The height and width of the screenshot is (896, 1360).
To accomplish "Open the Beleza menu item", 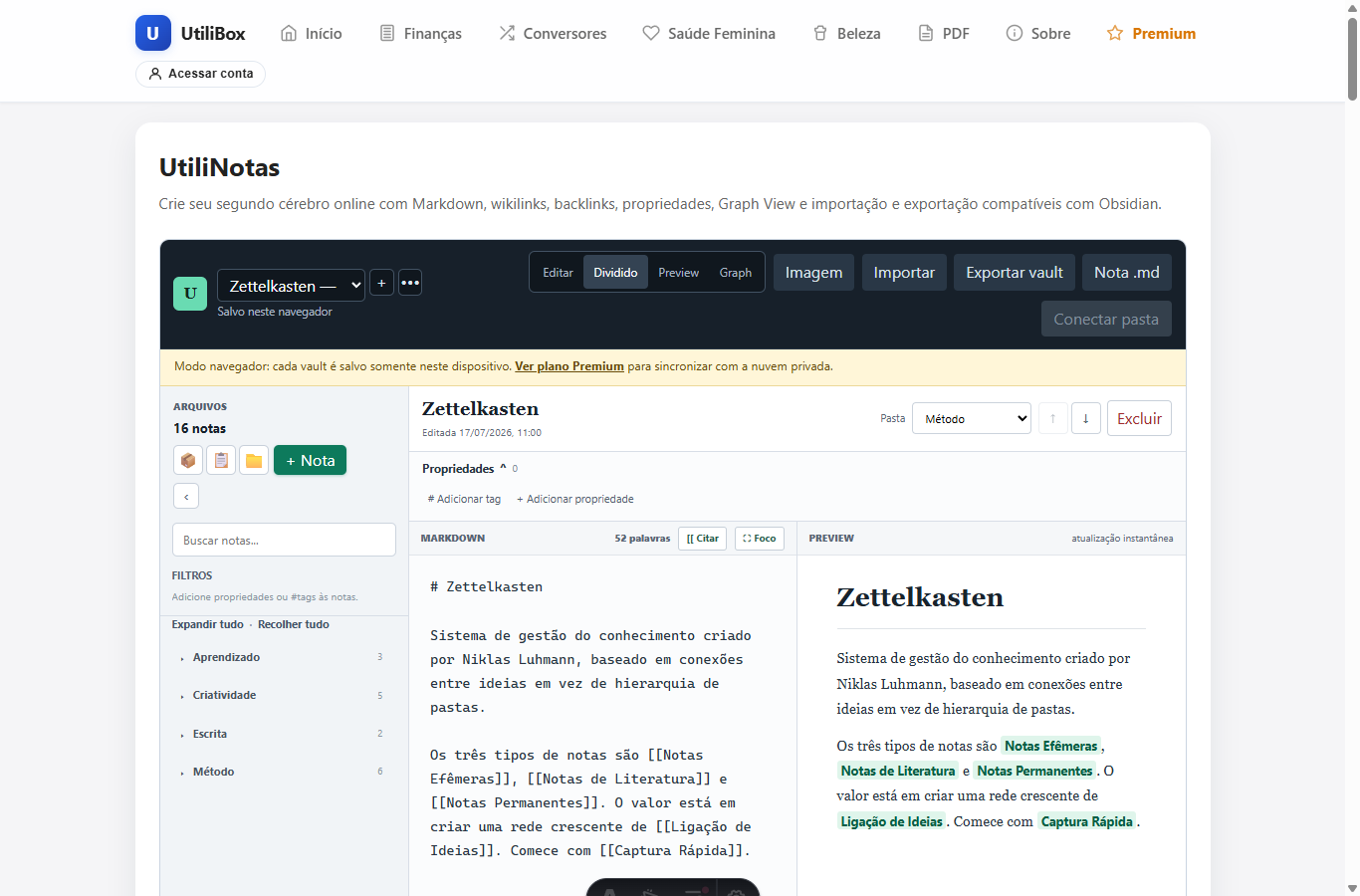I will pos(846,33).
